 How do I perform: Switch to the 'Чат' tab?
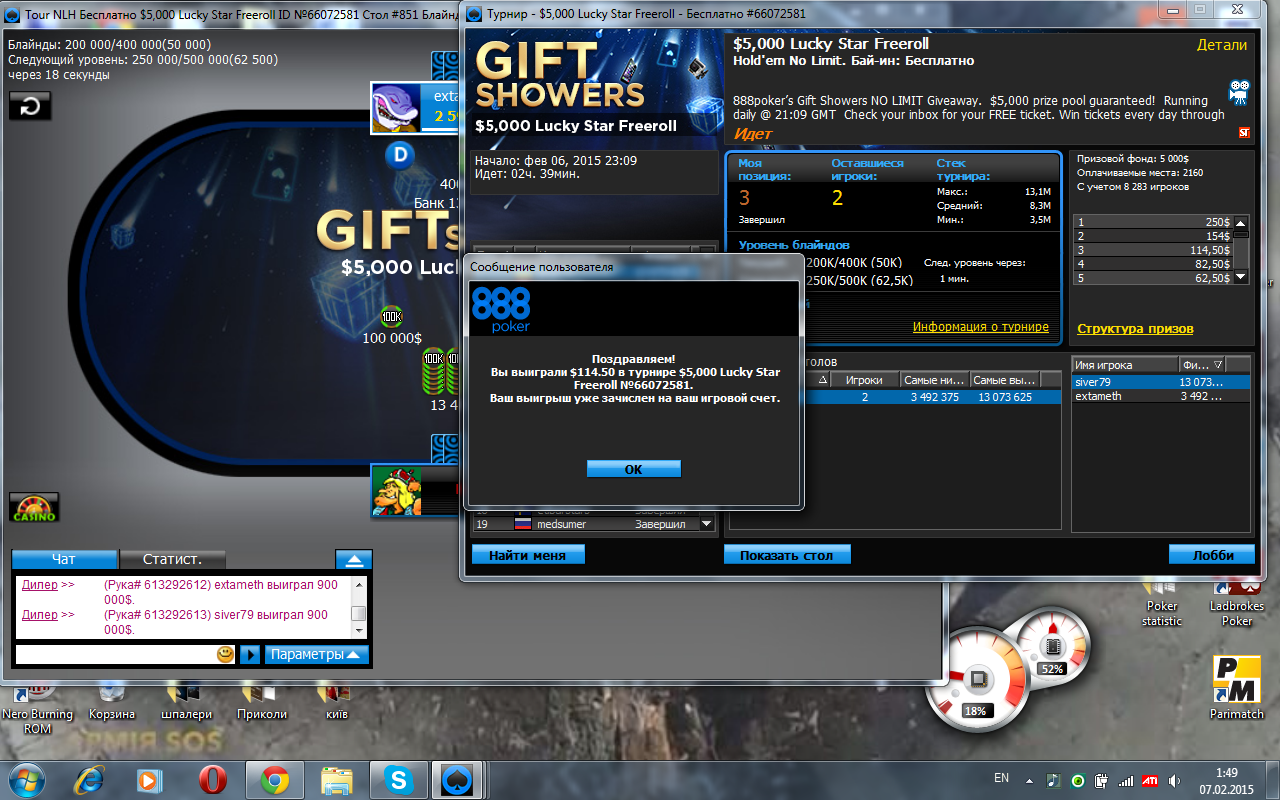click(x=64, y=559)
